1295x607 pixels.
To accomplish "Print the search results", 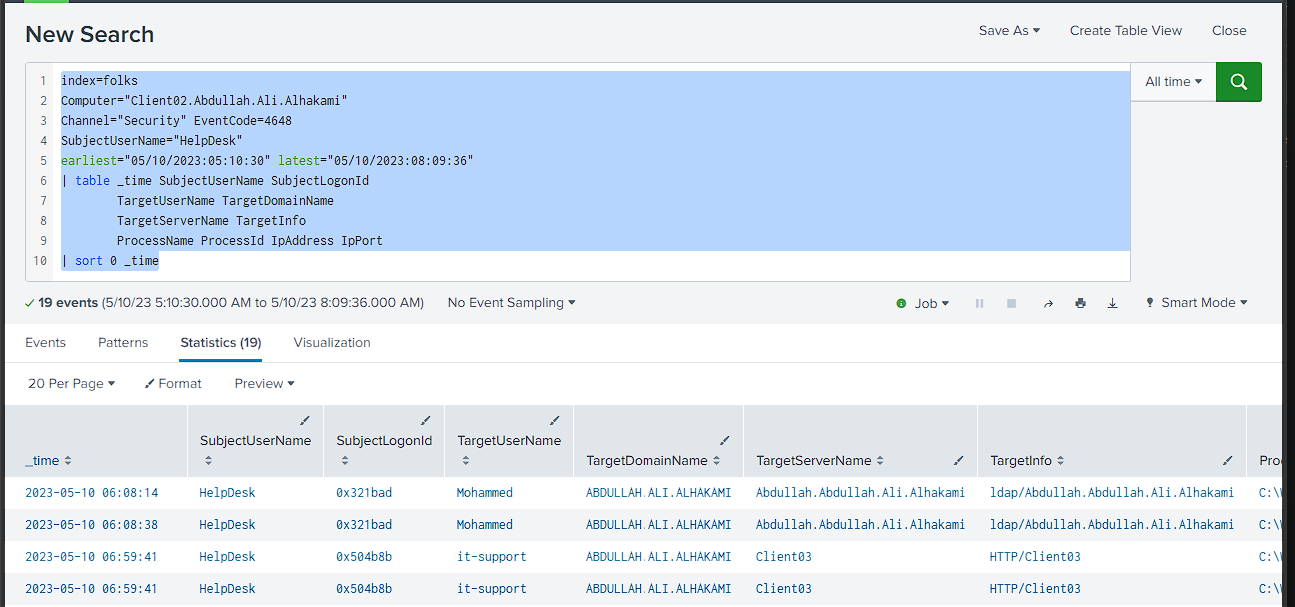I will point(1080,303).
